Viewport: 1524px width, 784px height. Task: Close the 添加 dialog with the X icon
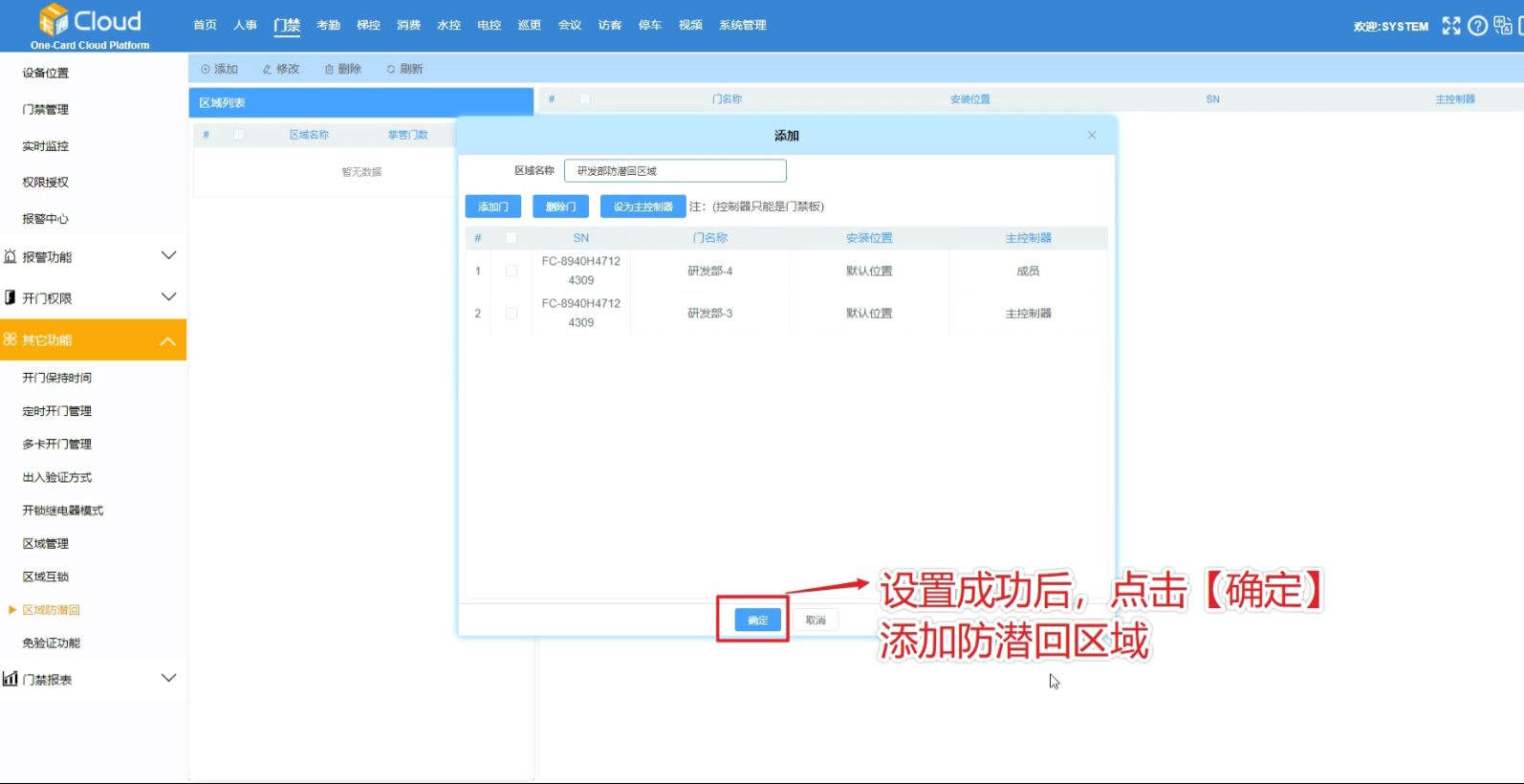pyautogui.click(x=1092, y=136)
